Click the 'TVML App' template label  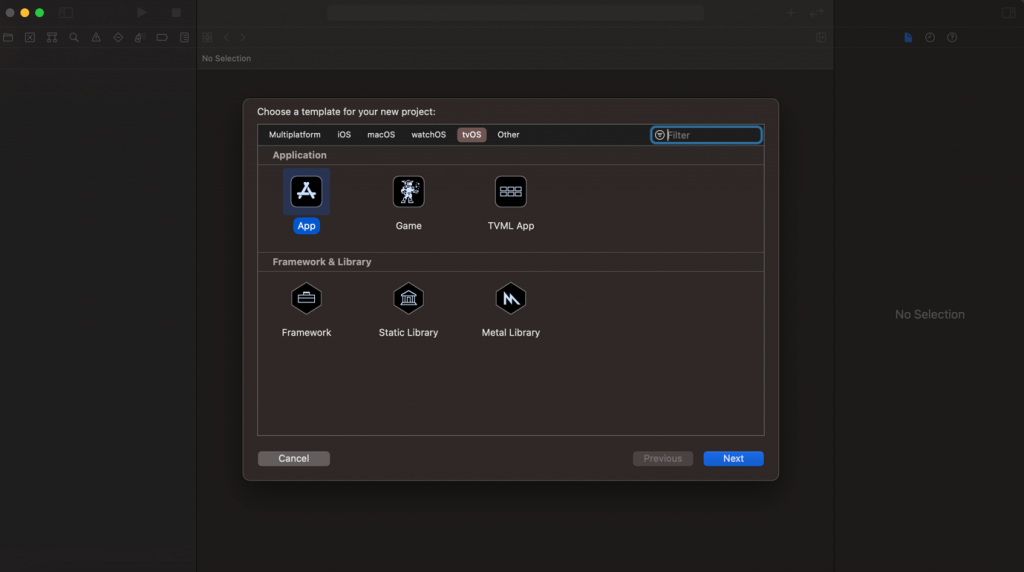511,226
